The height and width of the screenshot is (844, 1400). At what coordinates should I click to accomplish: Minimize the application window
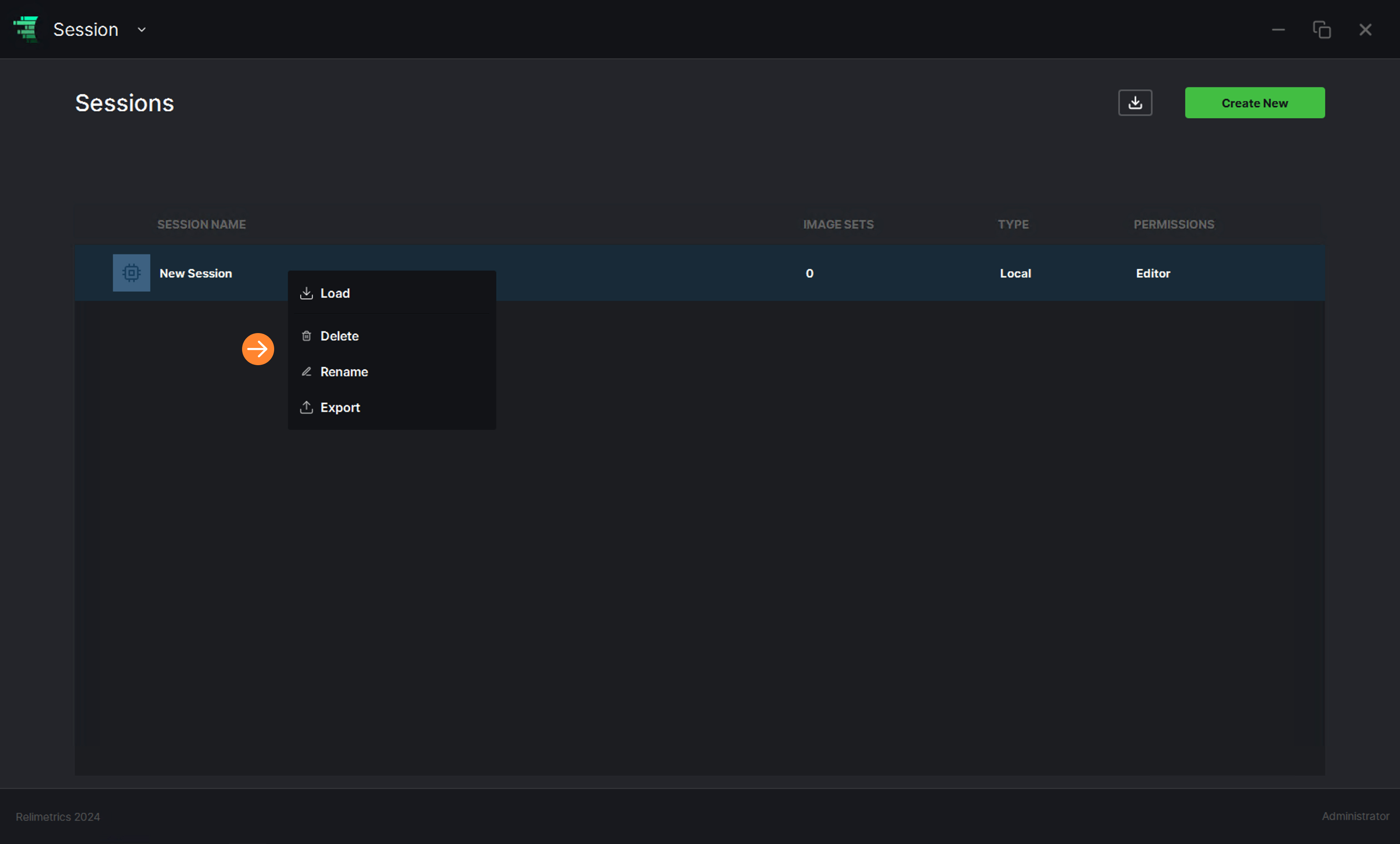click(x=1278, y=30)
